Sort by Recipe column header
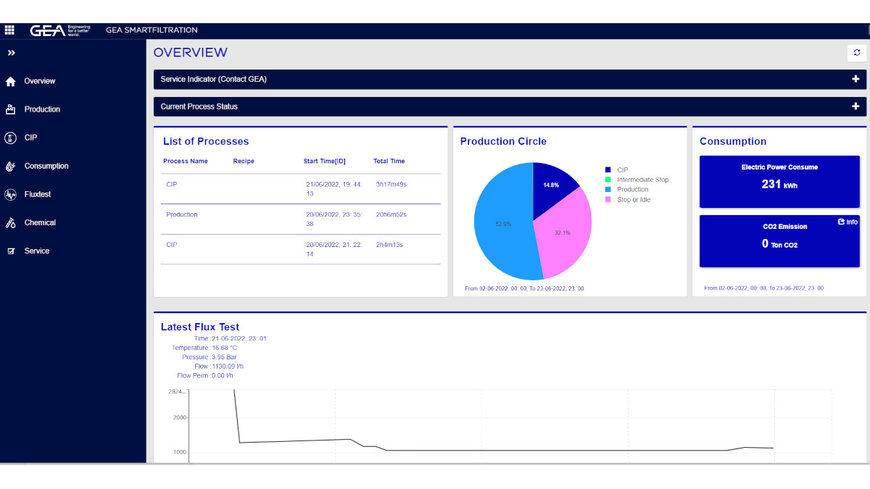Image resolution: width=870 pixels, height=489 pixels. pyautogui.click(x=244, y=161)
